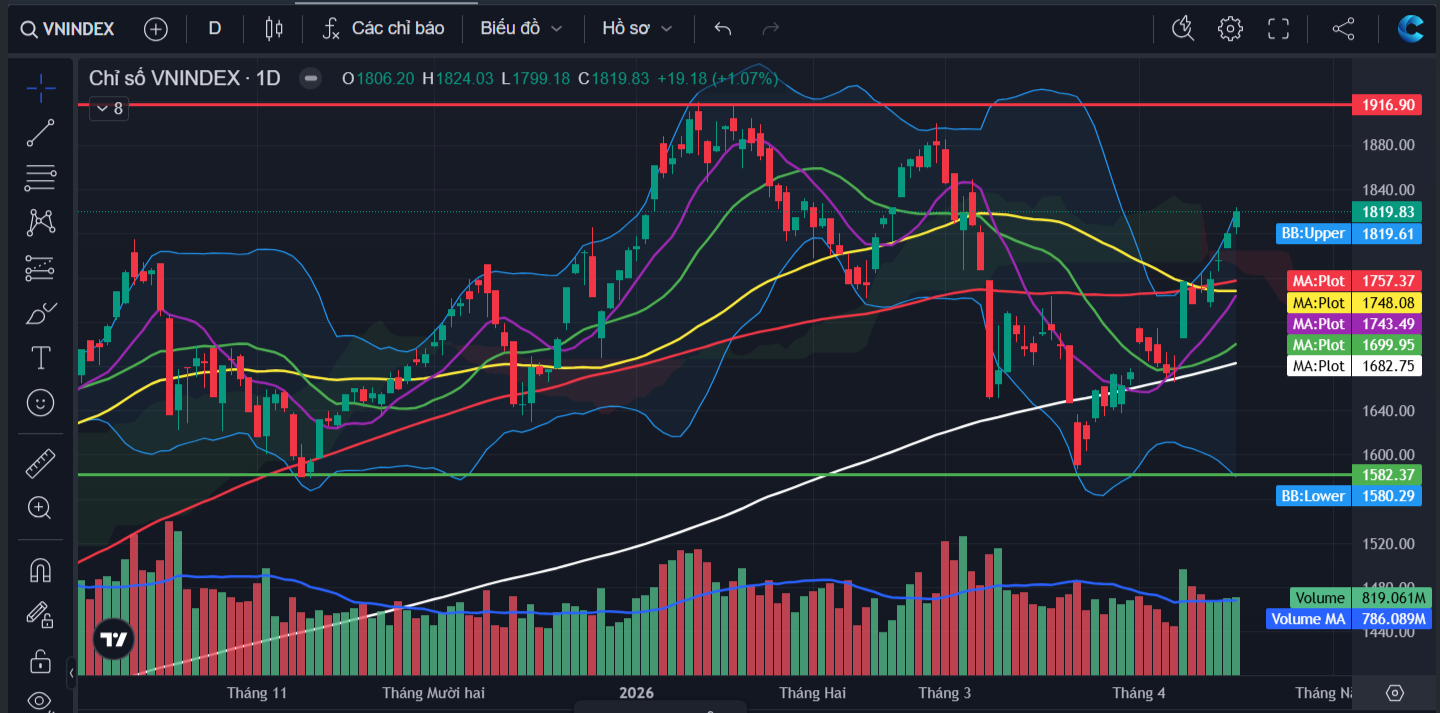Open the candlestick chart style selector
This screenshot has height=713, width=1440.
[273, 29]
